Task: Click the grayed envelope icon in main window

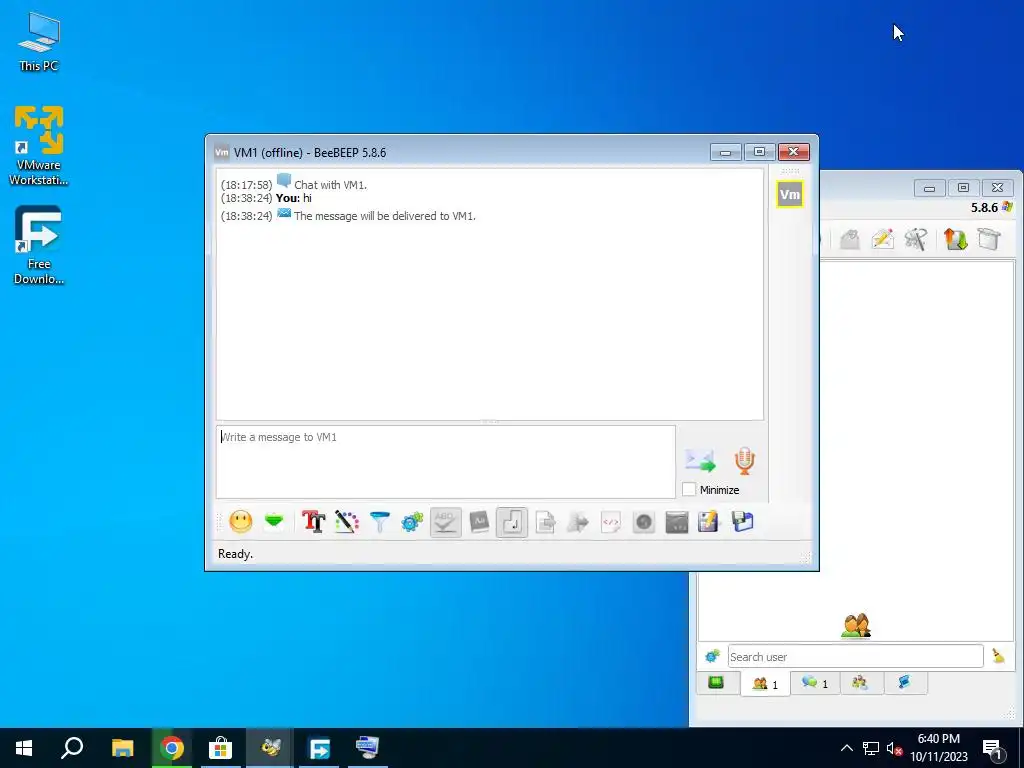Action: click(x=849, y=239)
